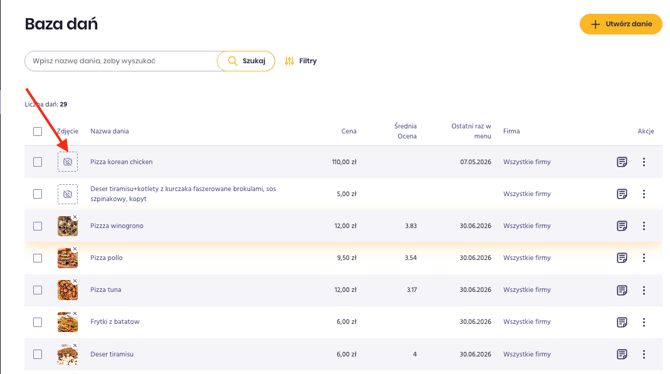The image size is (670, 374).
Task: Click the Szukaj search button
Action: (x=246, y=61)
